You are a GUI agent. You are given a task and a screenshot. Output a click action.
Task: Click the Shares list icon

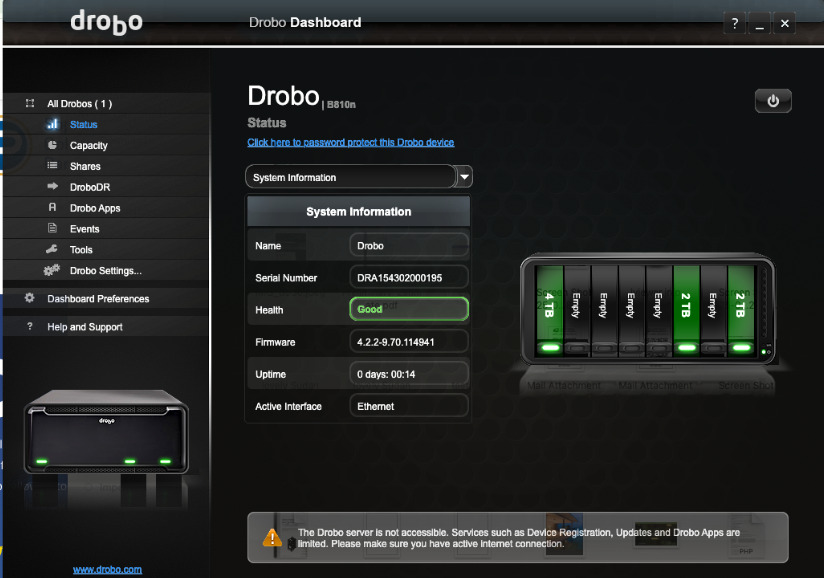click(x=52, y=166)
